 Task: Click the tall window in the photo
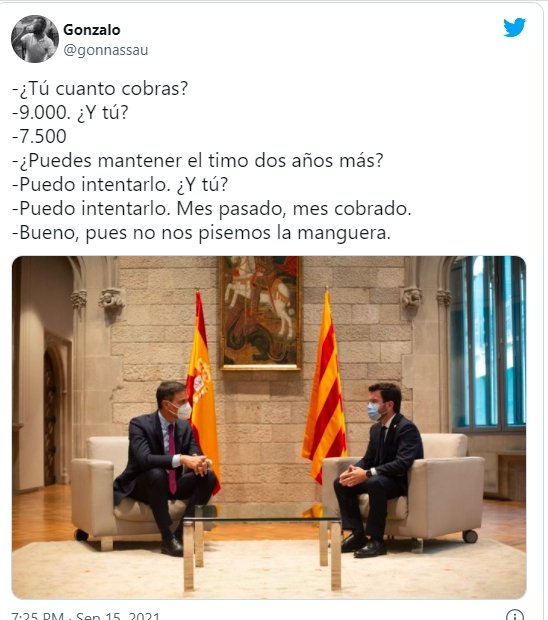pyautogui.click(x=488, y=343)
